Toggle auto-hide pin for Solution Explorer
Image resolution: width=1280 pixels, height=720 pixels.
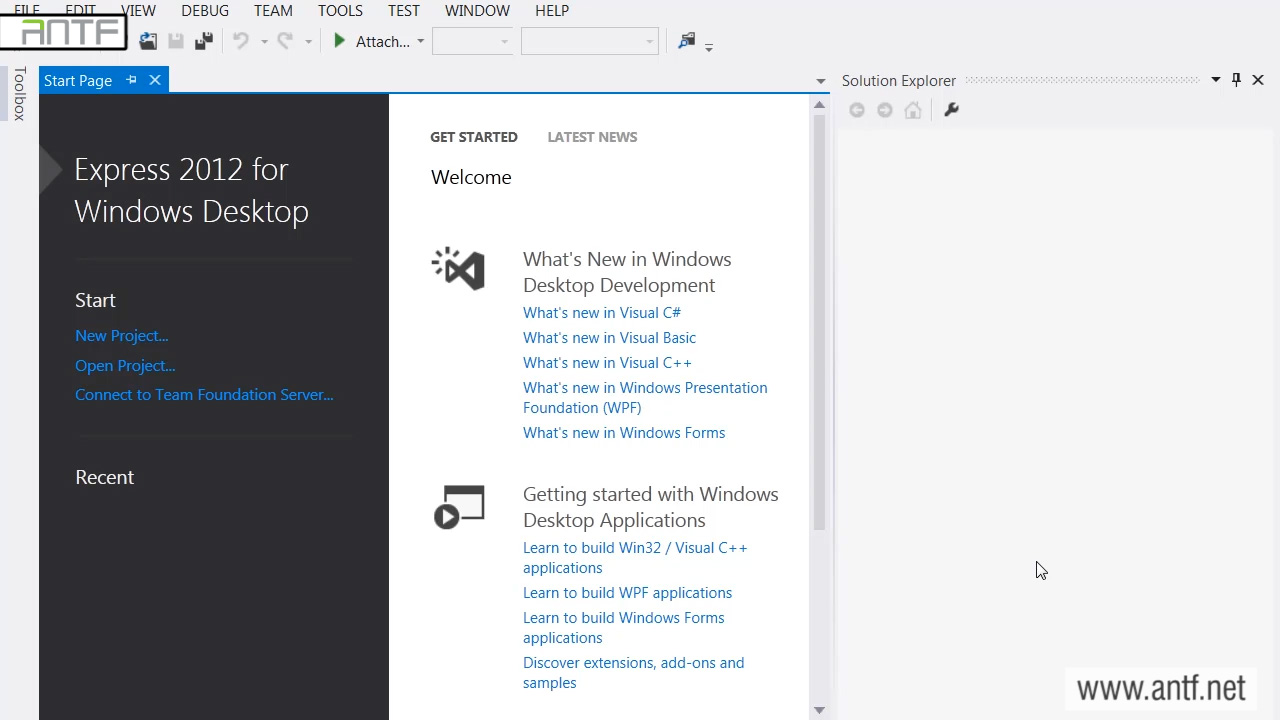(x=1236, y=80)
